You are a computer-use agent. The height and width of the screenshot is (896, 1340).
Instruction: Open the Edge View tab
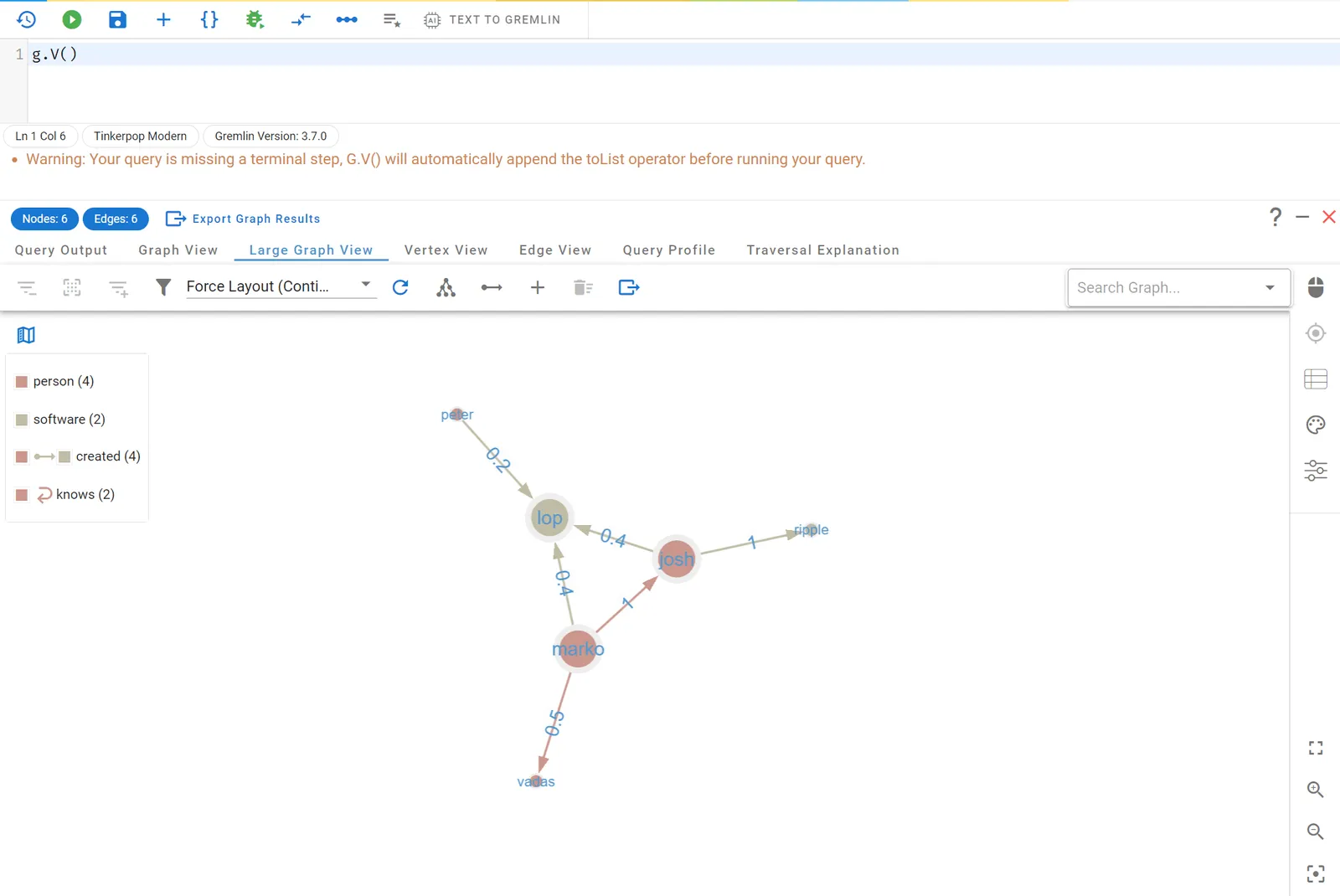554,250
